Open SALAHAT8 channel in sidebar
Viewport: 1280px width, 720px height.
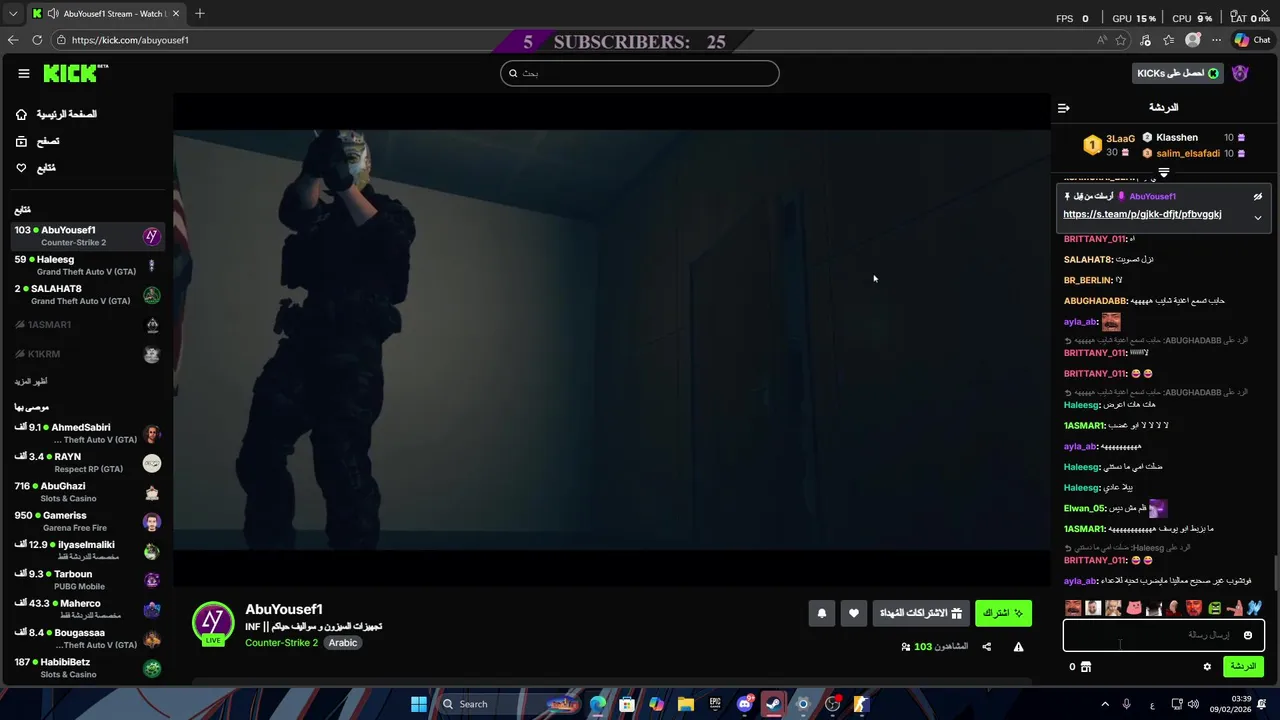pyautogui.click(x=87, y=294)
